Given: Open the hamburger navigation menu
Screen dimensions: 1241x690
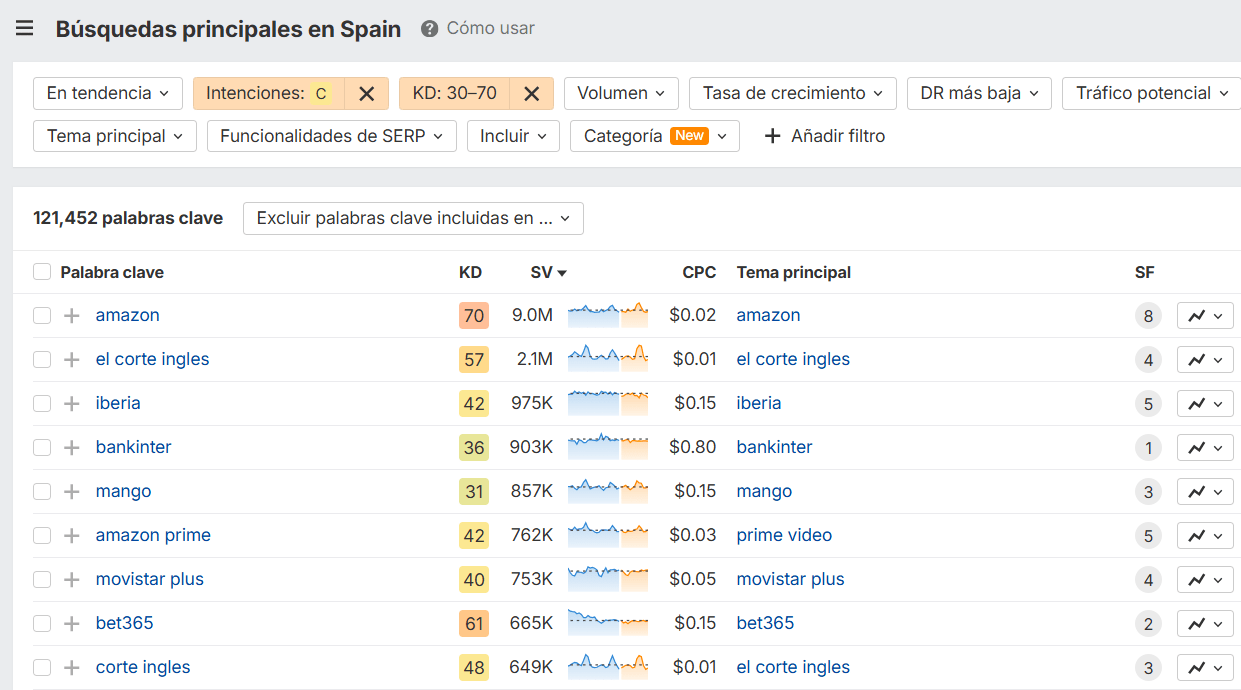Looking at the screenshot, I should [x=24, y=28].
